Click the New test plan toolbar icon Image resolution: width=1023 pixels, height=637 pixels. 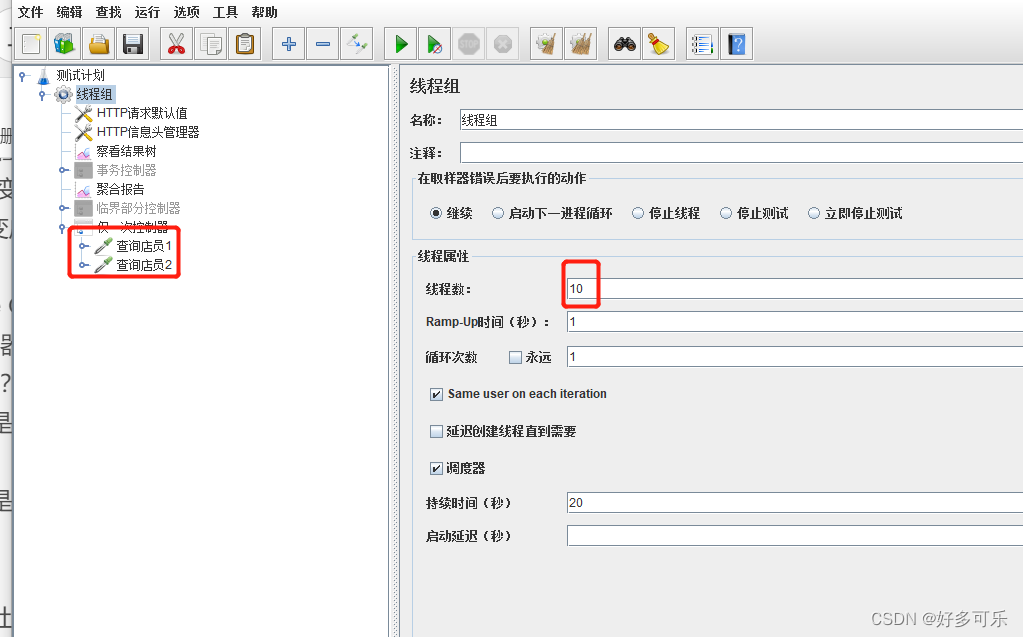pos(31,44)
